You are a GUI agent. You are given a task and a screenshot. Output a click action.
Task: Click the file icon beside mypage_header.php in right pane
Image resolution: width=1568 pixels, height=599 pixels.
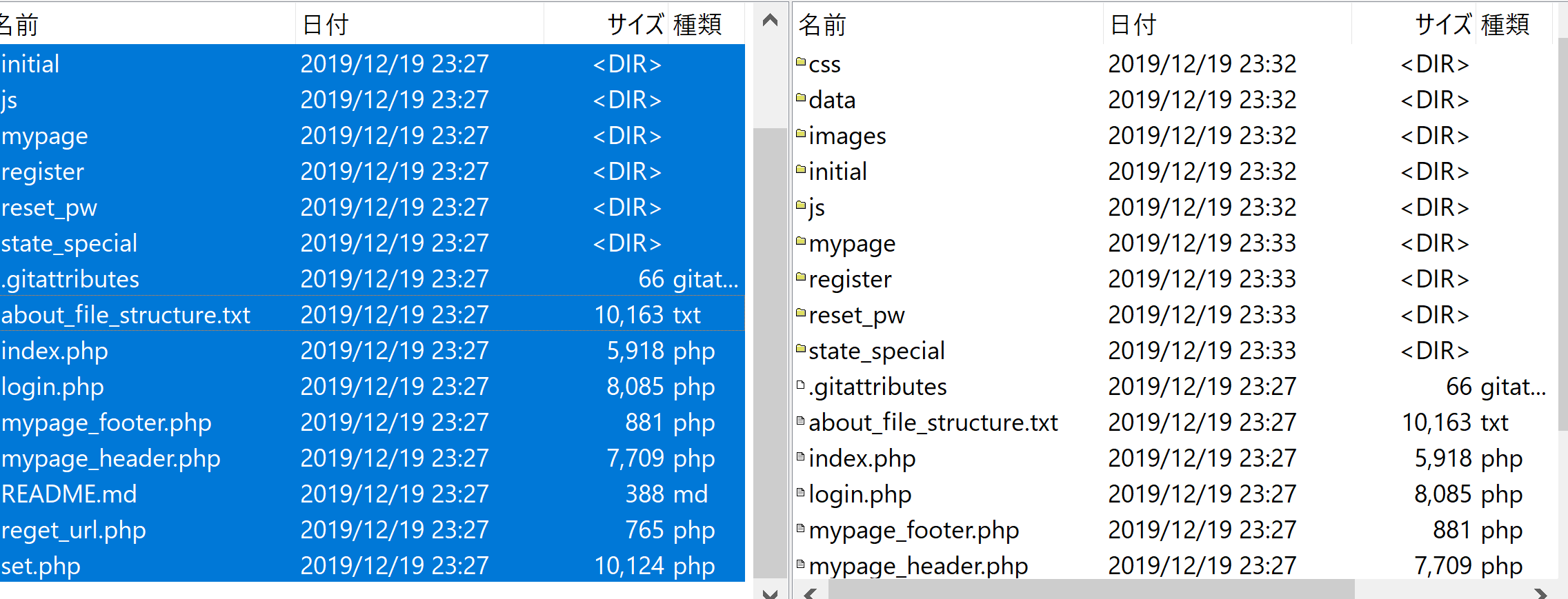tap(800, 564)
